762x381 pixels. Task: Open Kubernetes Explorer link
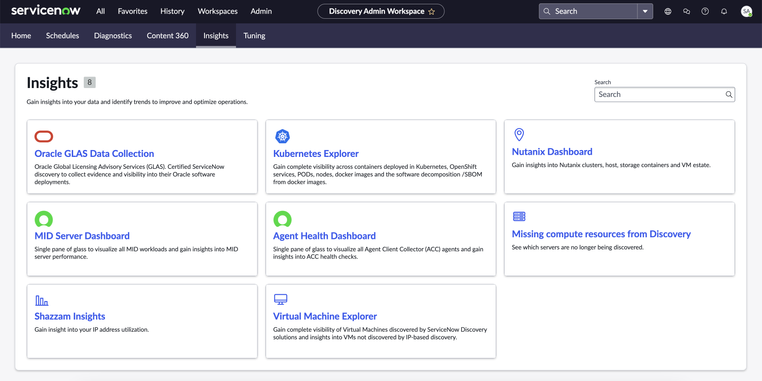[316, 154]
